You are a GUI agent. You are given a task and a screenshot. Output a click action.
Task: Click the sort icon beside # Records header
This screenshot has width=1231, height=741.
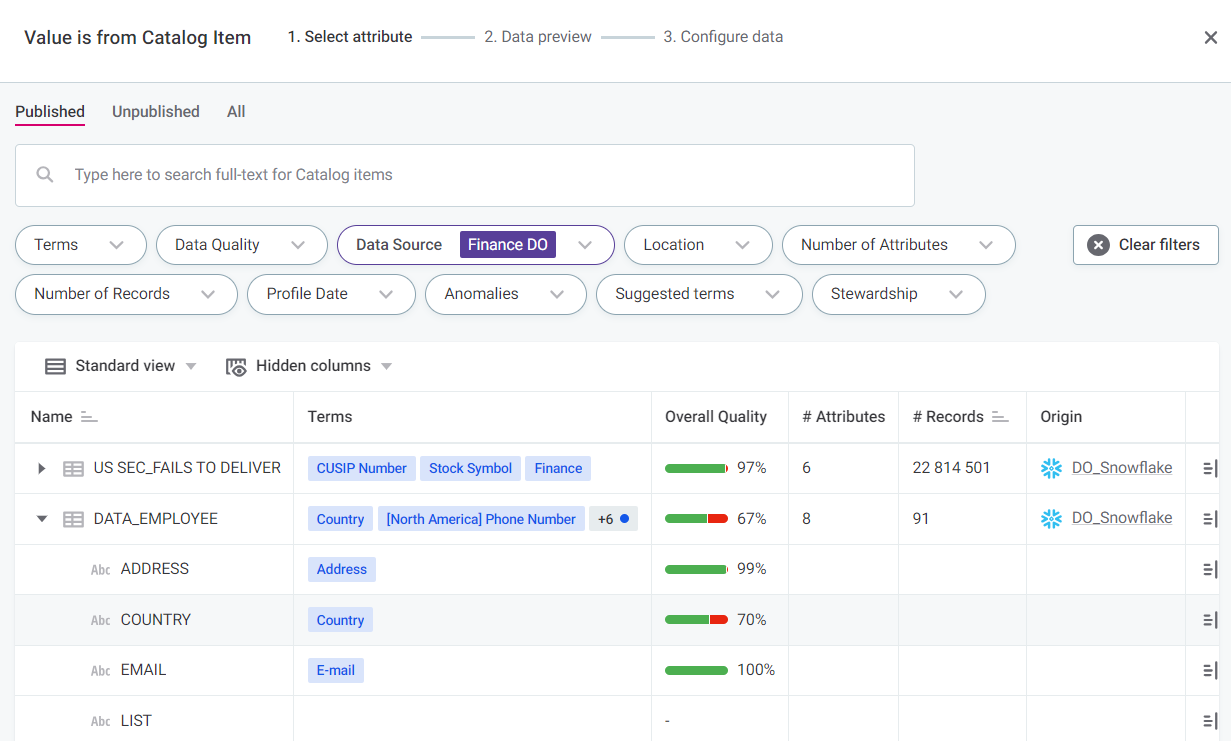point(1000,417)
